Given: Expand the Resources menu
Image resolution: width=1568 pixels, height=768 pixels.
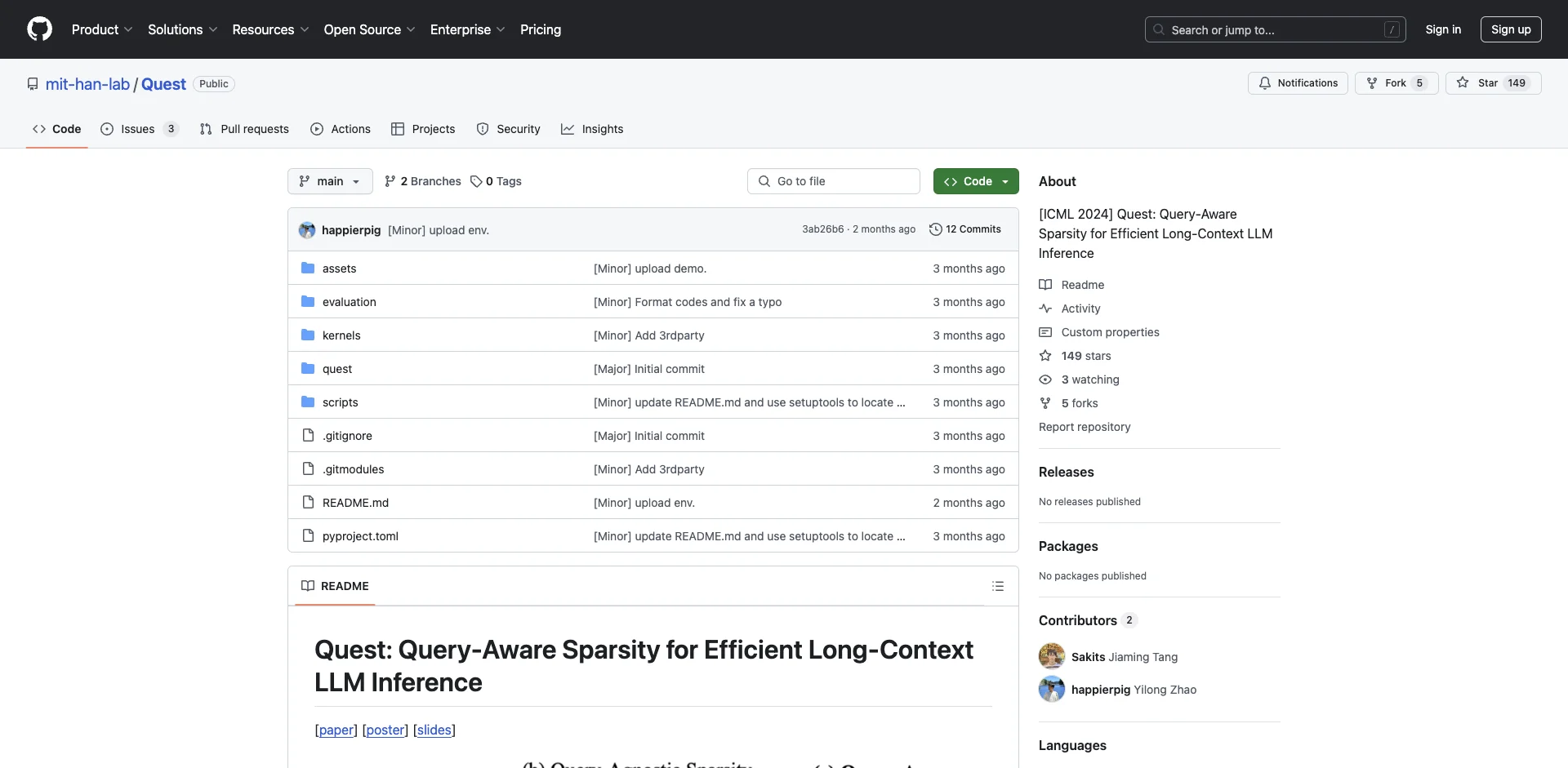Looking at the screenshot, I should (270, 29).
